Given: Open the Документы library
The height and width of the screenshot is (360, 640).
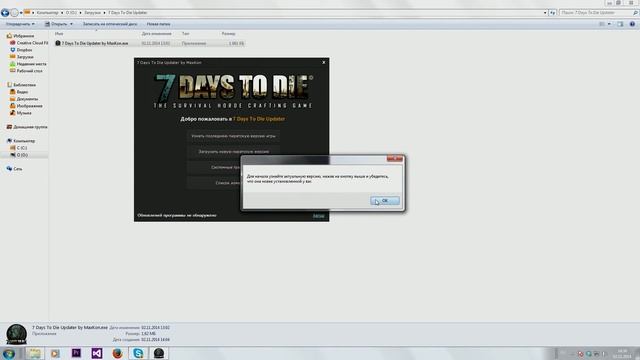Looking at the screenshot, I should coord(27,99).
